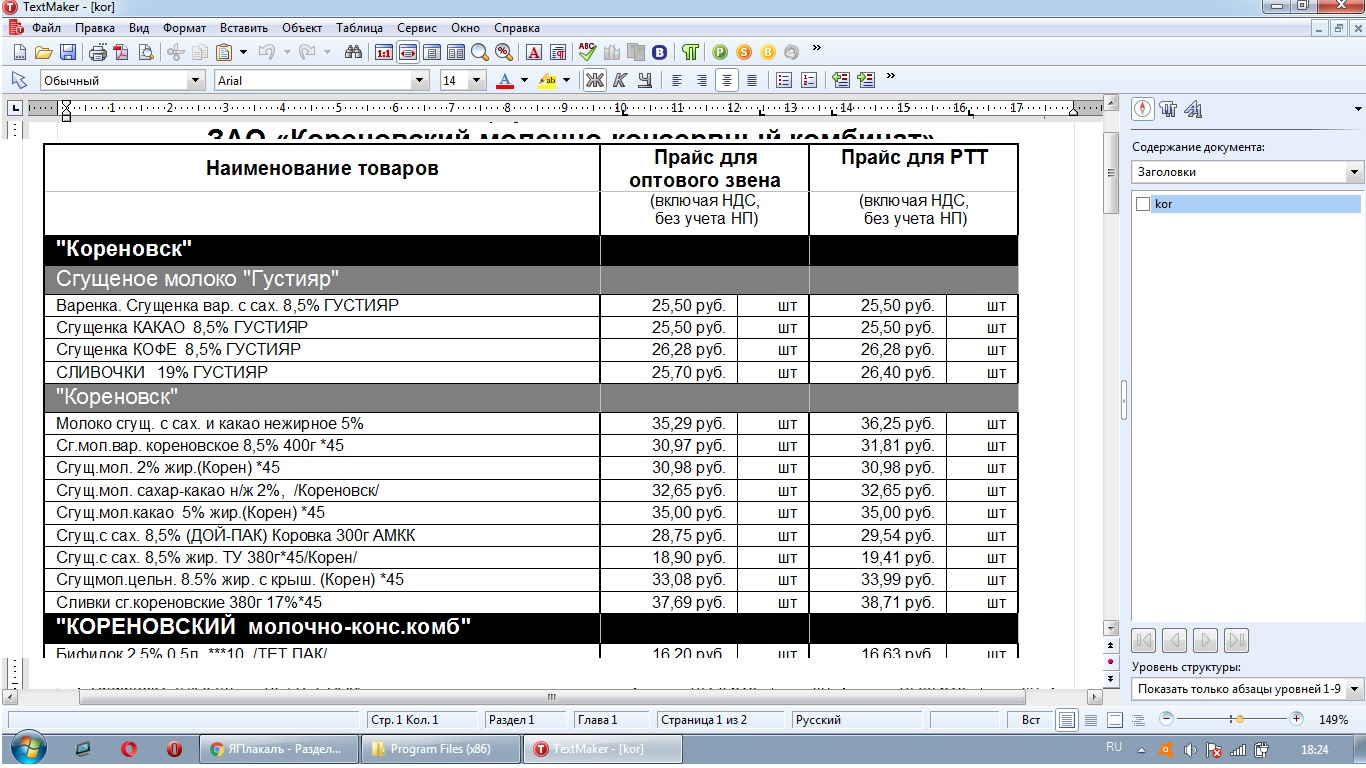Open the Arial font name dropdown

[420, 80]
